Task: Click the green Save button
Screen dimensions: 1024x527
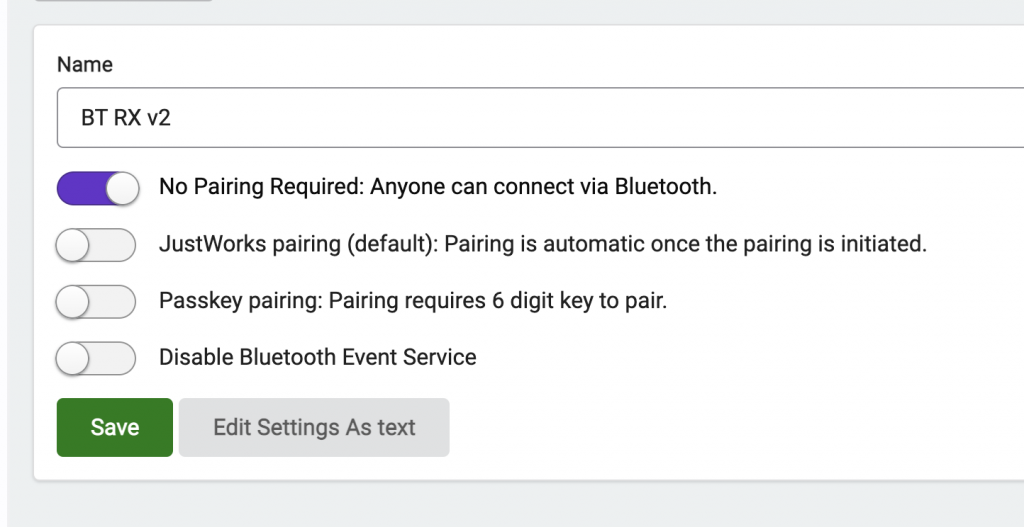Action: click(x=114, y=427)
